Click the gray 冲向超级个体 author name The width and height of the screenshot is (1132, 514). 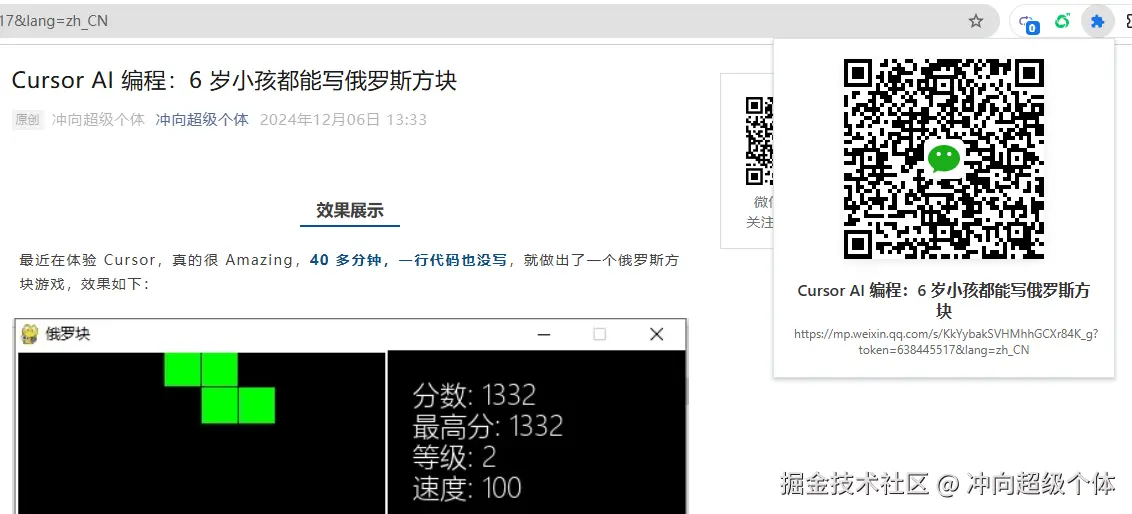(98, 119)
